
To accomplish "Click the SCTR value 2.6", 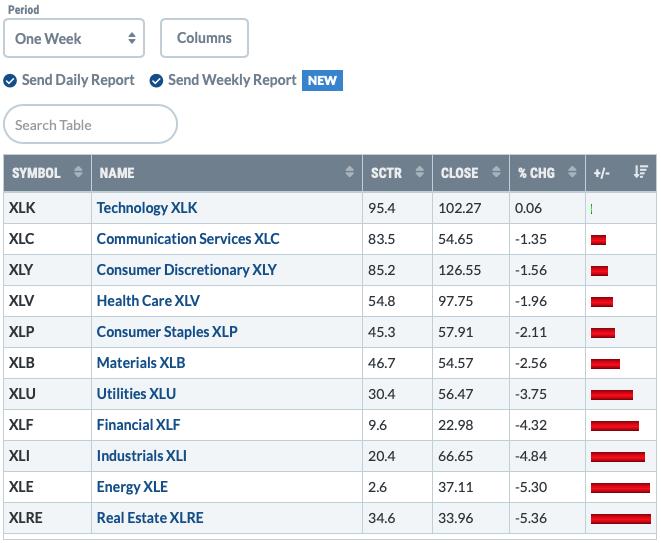I will point(378,487).
